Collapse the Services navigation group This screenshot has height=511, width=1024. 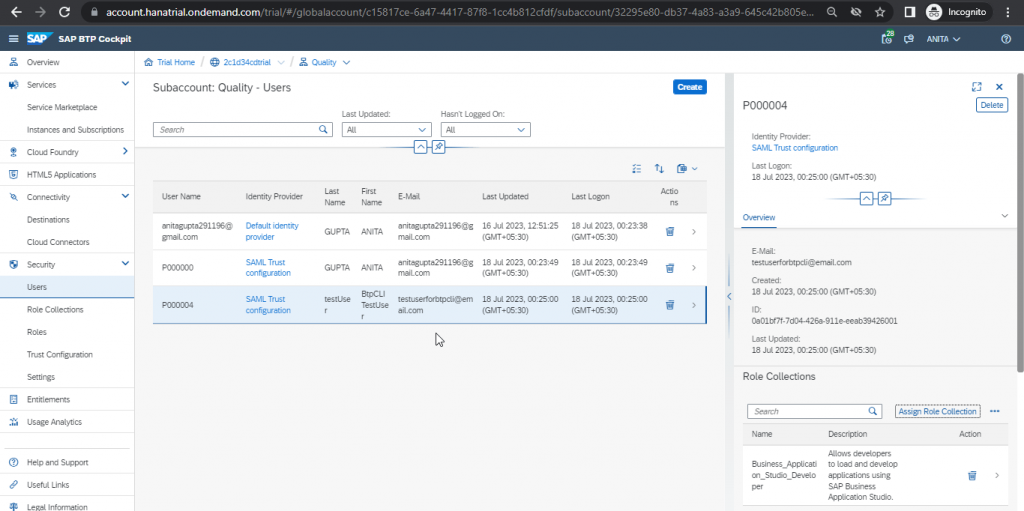[125, 84]
